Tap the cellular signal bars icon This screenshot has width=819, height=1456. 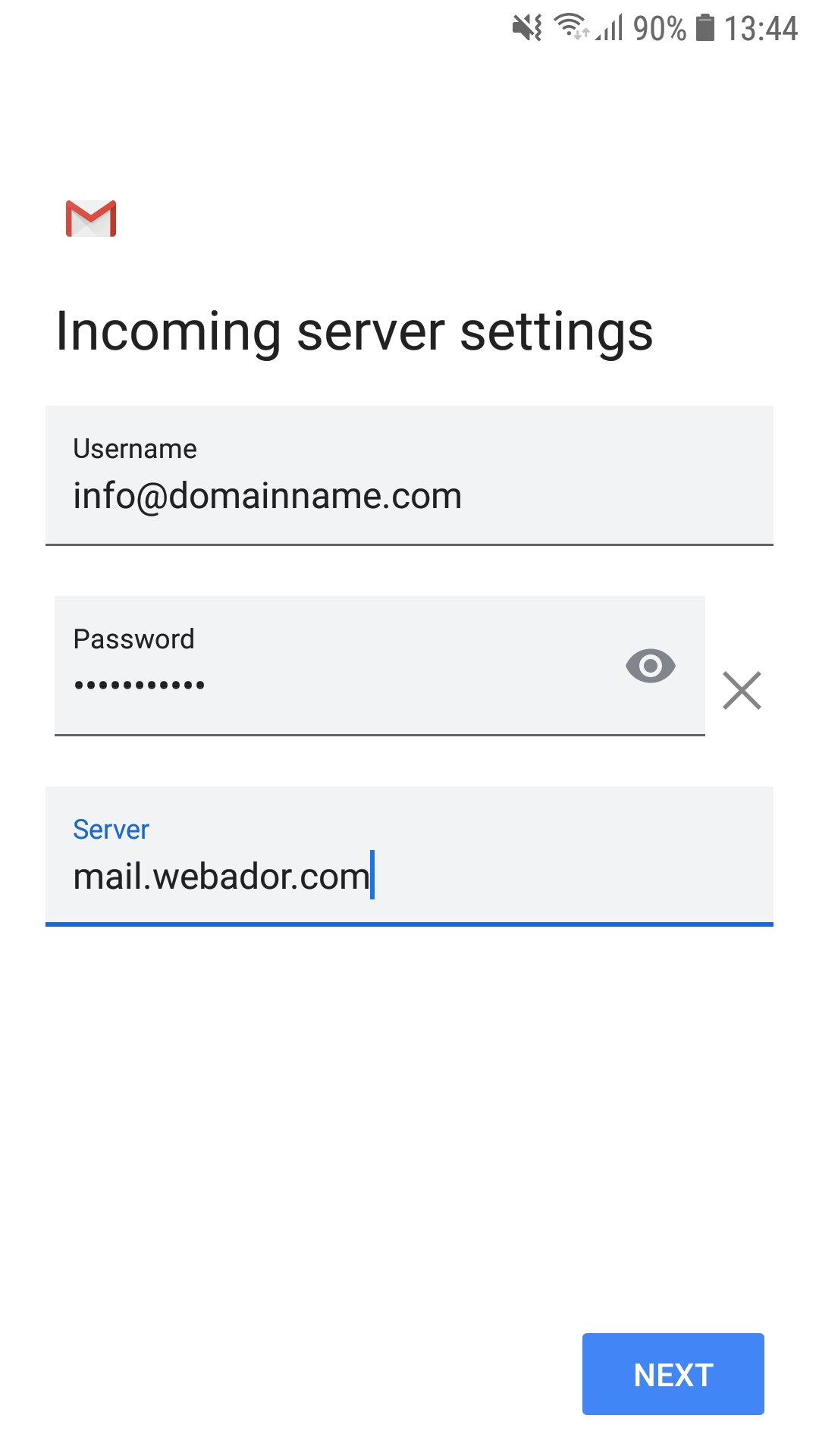609,28
